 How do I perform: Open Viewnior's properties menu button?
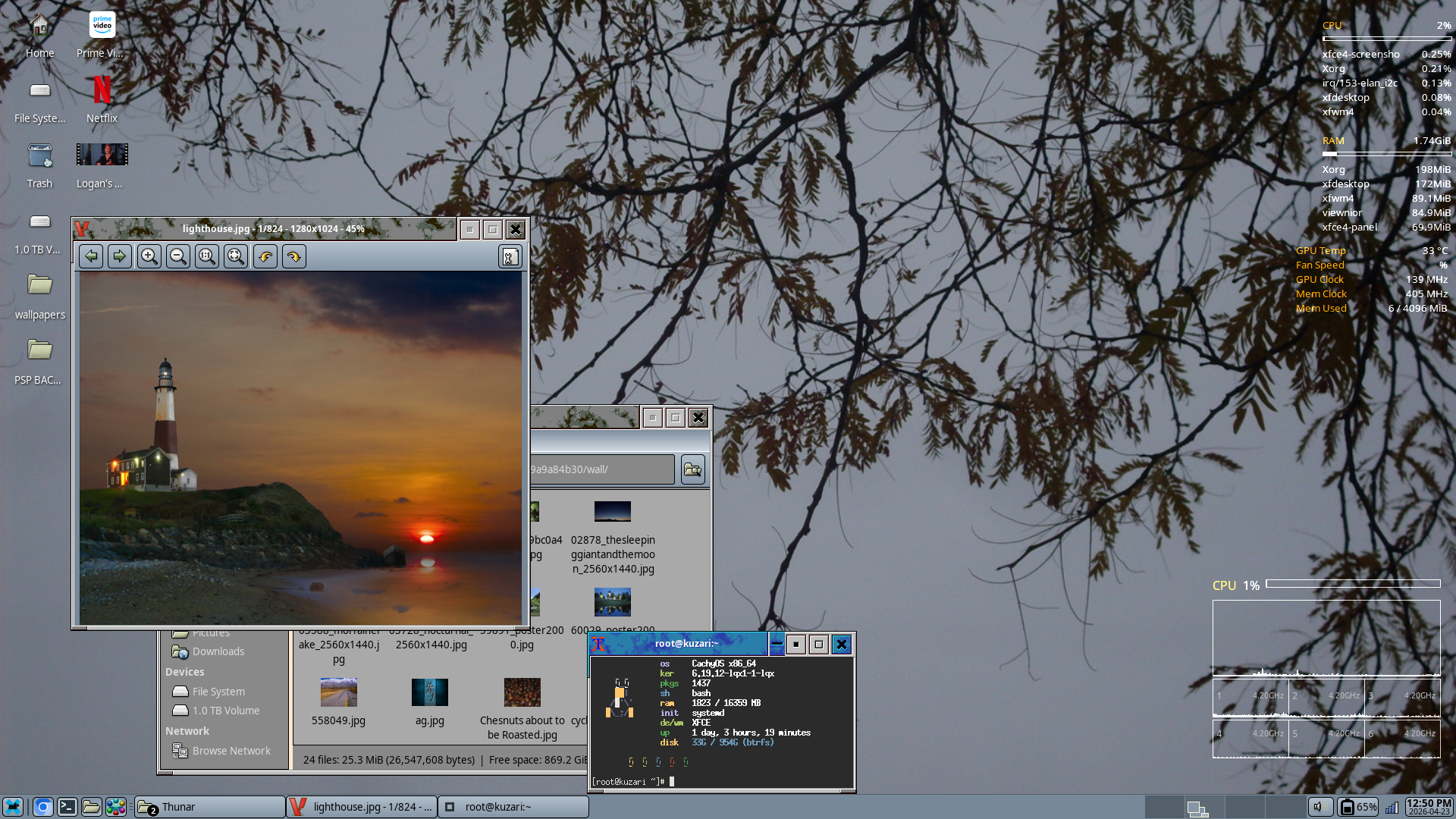coord(510,256)
